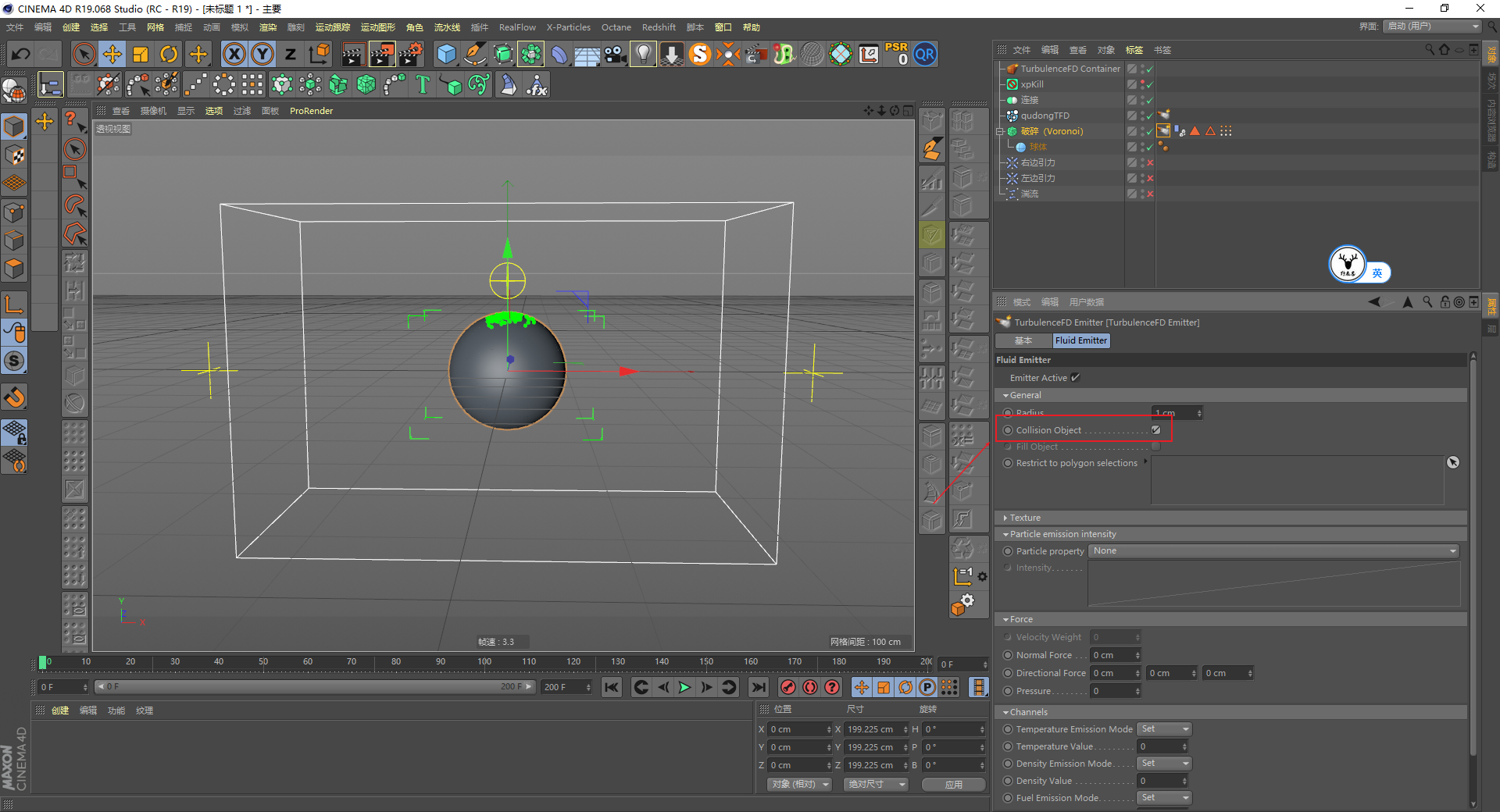Collapse the General section
Viewport: 1500px width, 812px height.
(x=1005, y=396)
